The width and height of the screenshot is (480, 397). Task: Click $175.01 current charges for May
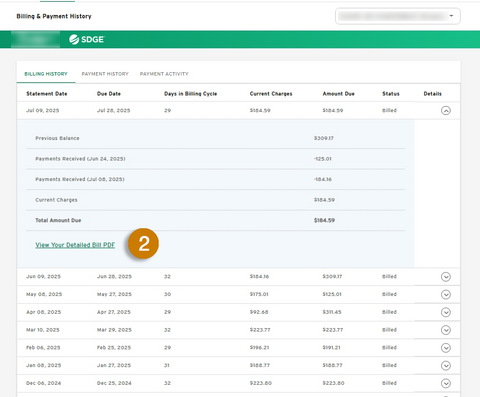click(x=259, y=294)
